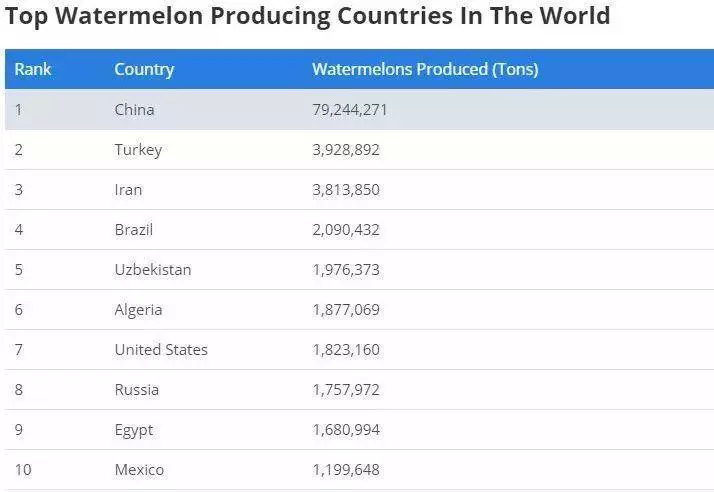Select the Turkey country cell
The height and width of the screenshot is (492, 714).
pyautogui.click(x=138, y=150)
